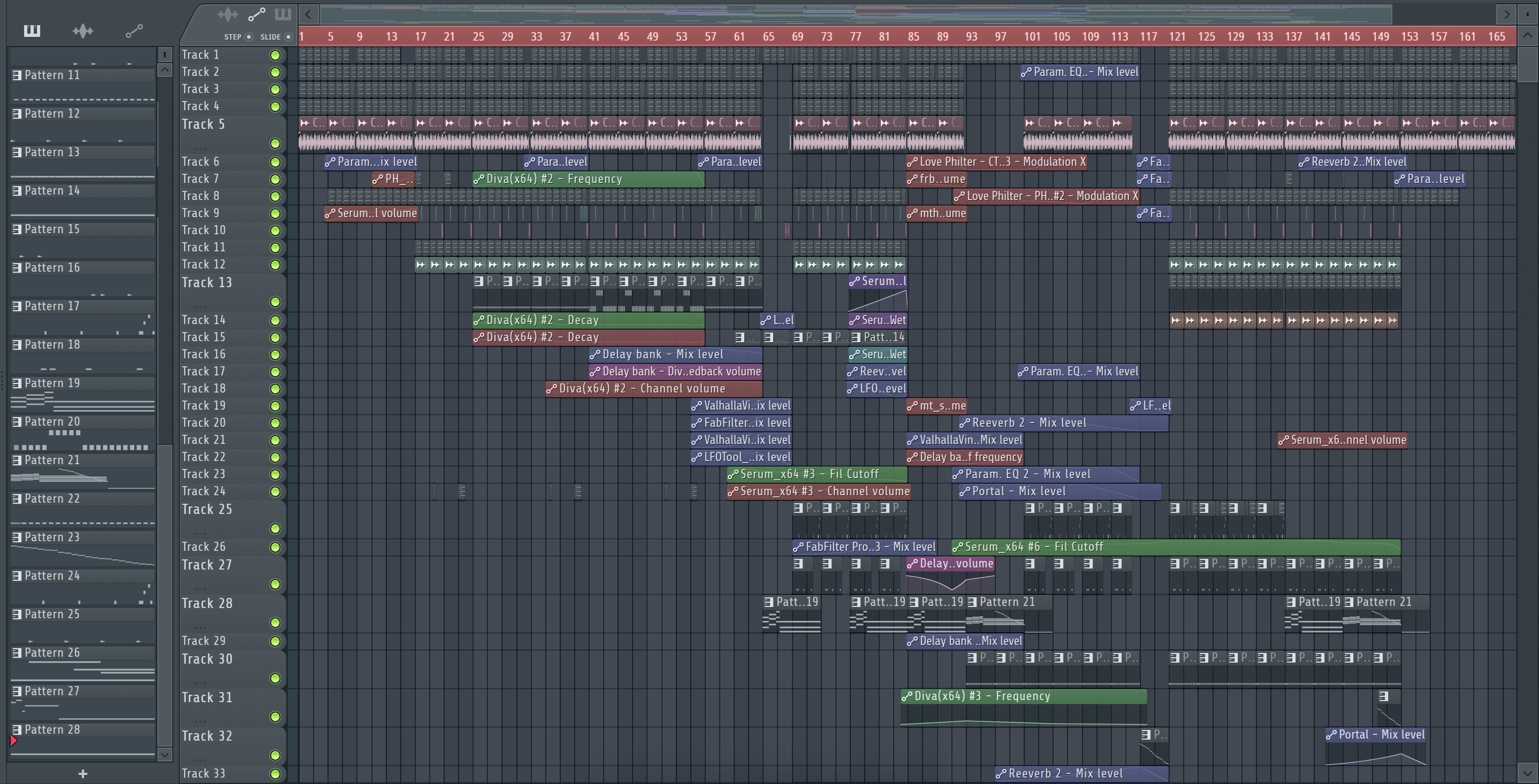This screenshot has height=784, width=1539.
Task: Click the playlist timeline right arrow
Action: click(x=1507, y=14)
